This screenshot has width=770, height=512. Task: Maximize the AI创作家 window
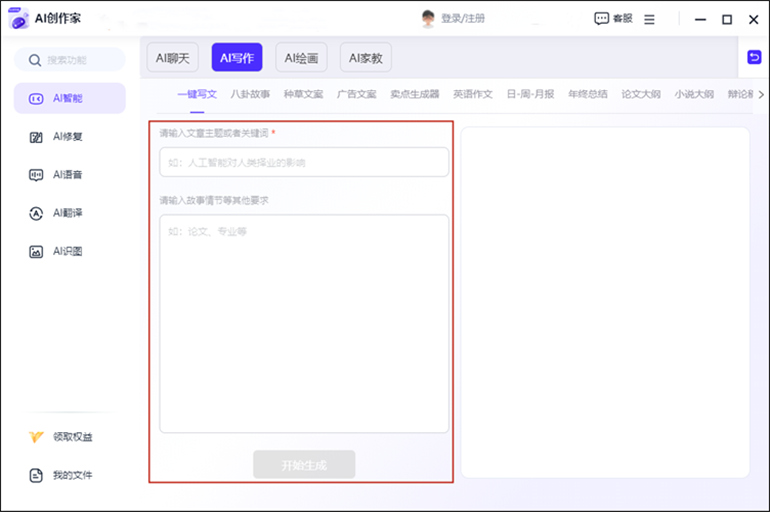727,19
